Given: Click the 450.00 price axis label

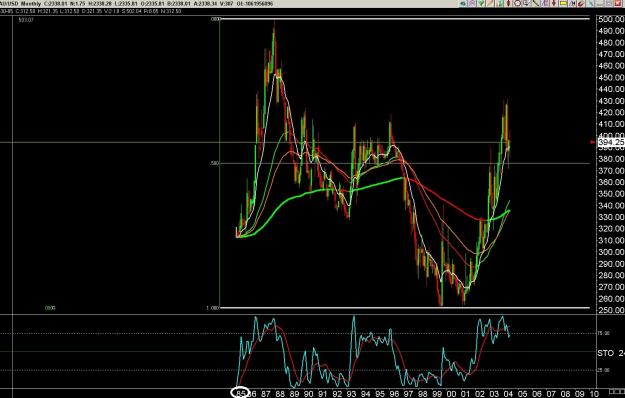Looking at the screenshot, I should tap(611, 77).
